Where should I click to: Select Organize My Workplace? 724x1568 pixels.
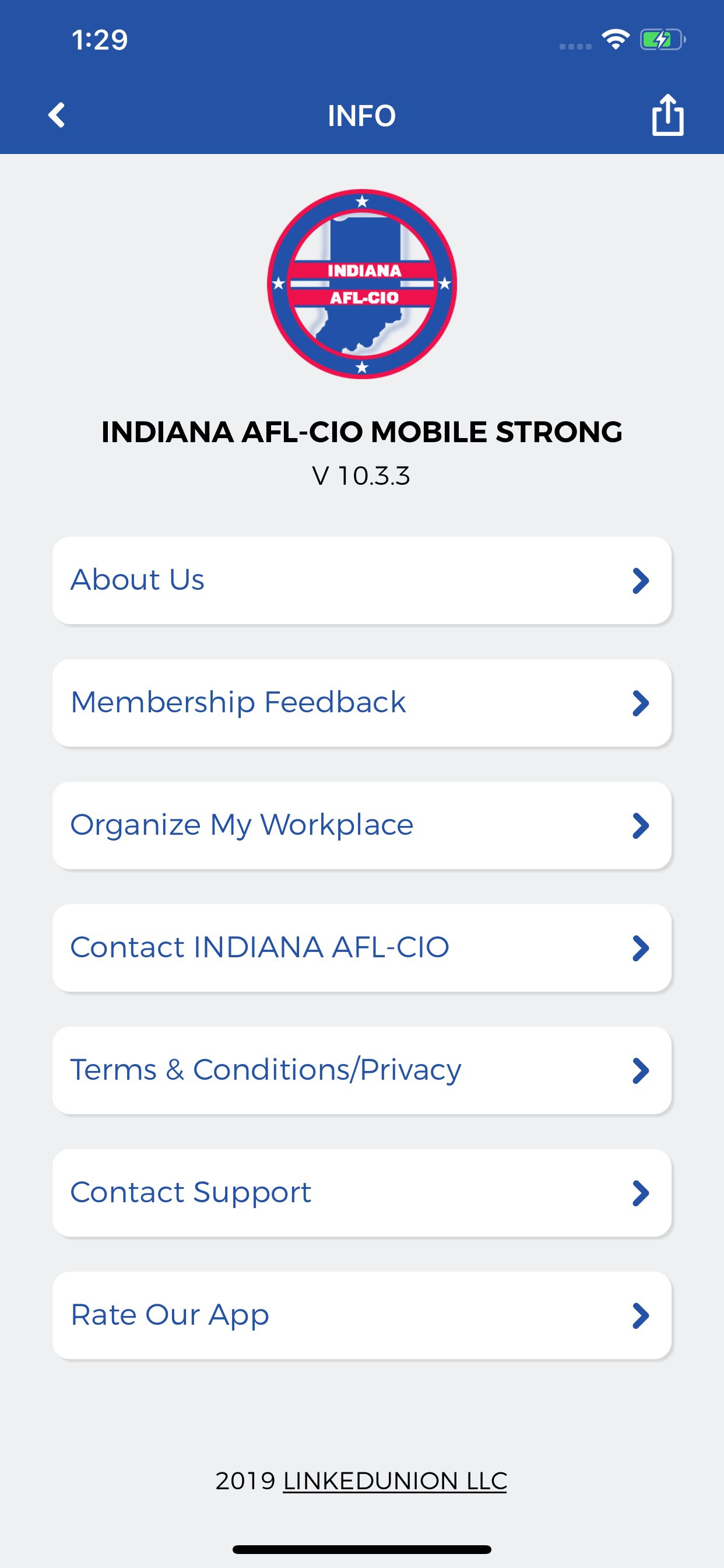tap(362, 825)
